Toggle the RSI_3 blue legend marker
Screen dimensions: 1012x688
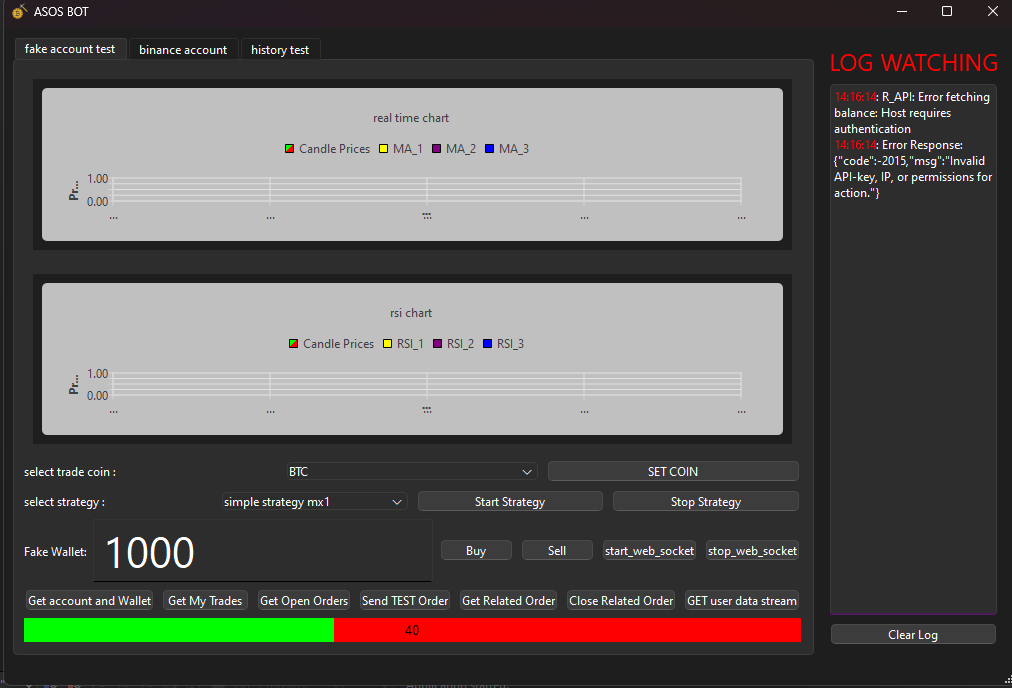(487, 344)
